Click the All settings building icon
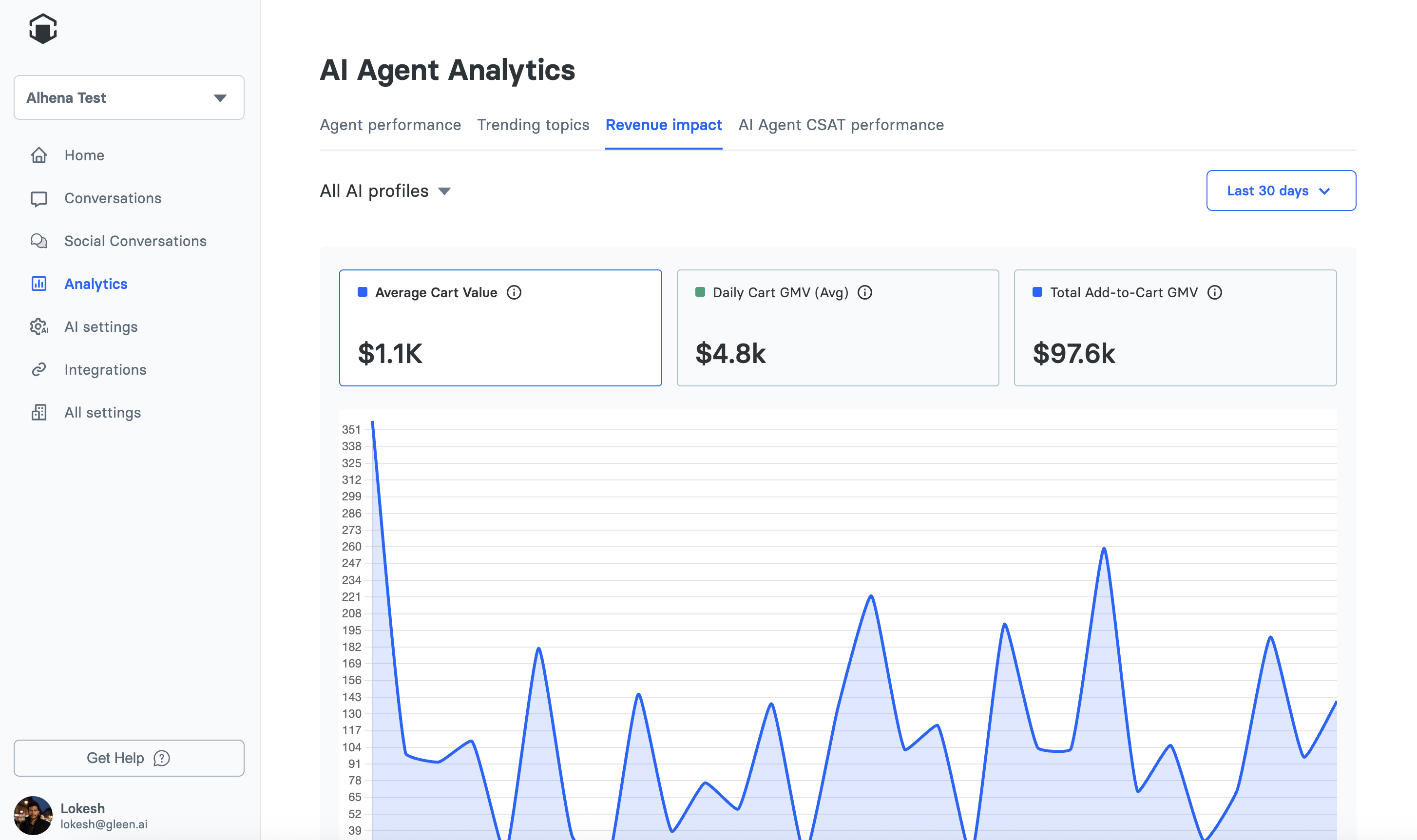Viewport: 1417px width, 840px height. [x=38, y=413]
